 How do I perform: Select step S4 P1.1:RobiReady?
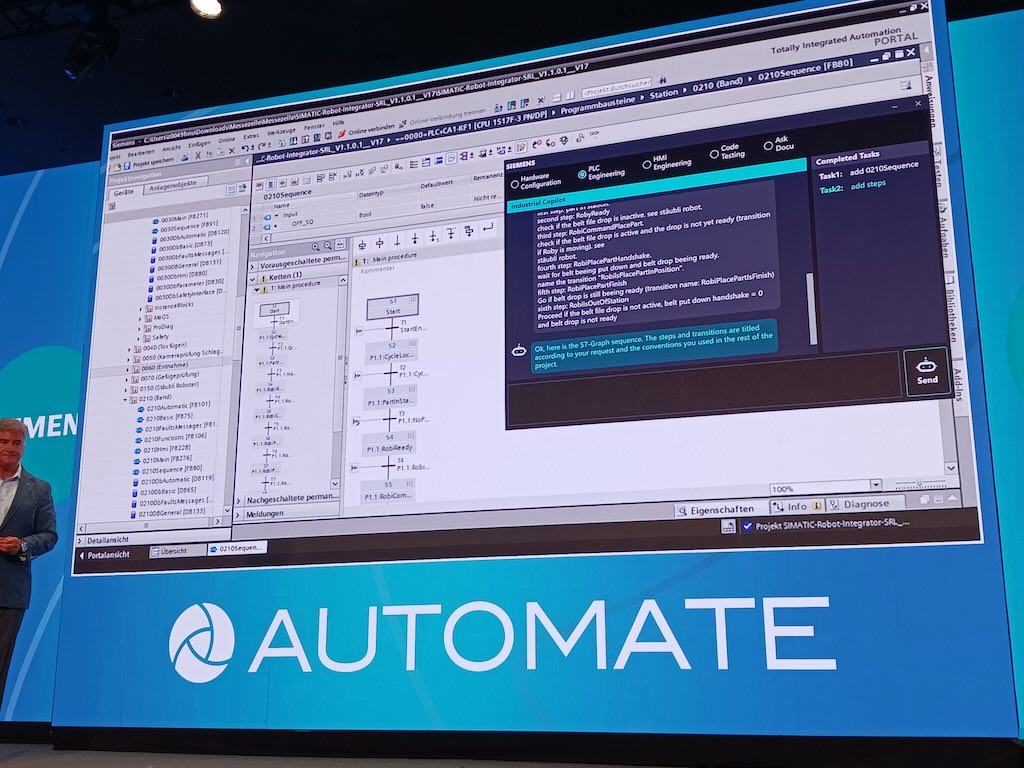389,443
